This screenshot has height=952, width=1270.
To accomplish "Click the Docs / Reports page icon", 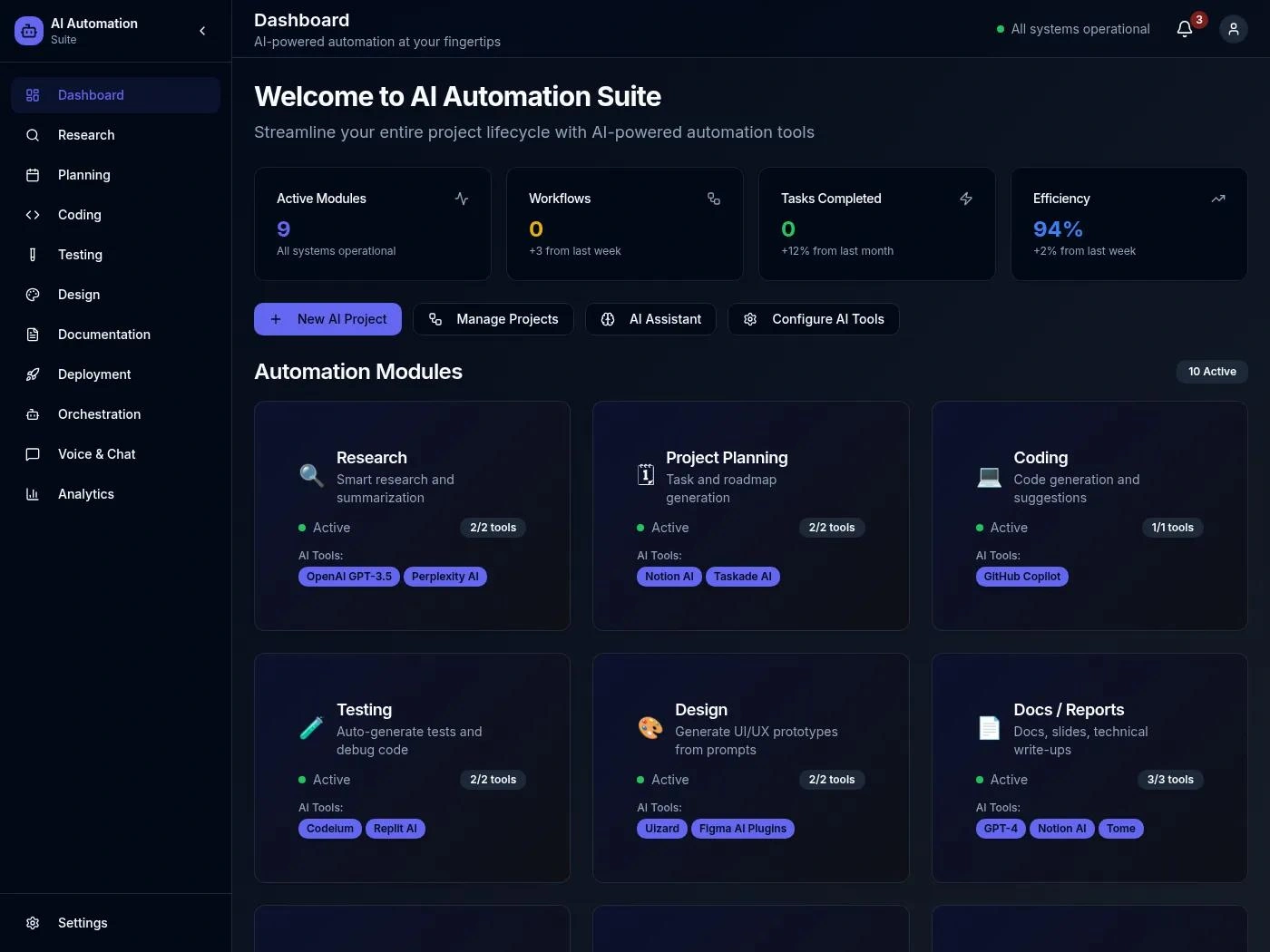I will [x=989, y=727].
